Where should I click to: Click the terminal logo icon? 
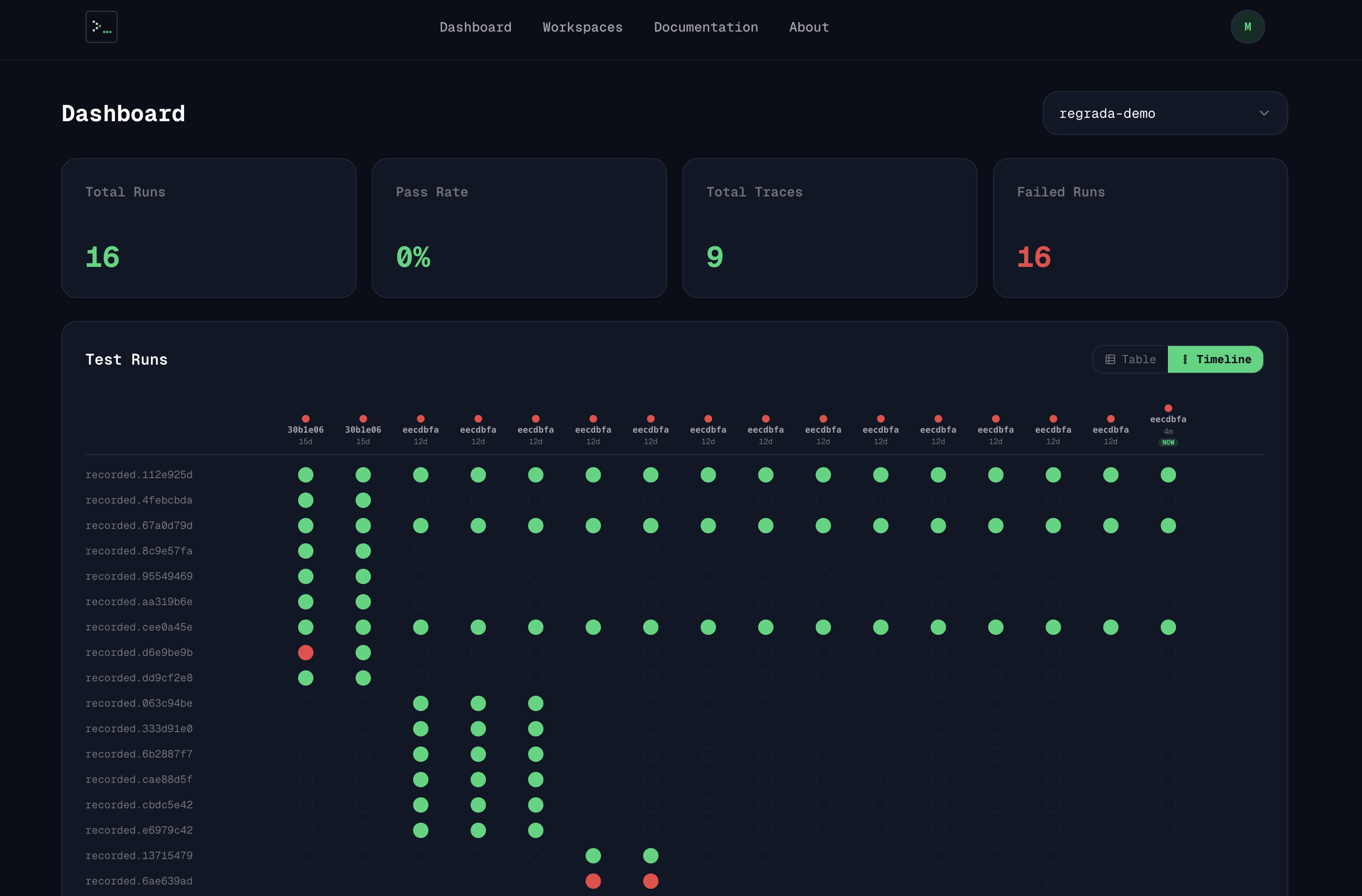click(x=101, y=27)
